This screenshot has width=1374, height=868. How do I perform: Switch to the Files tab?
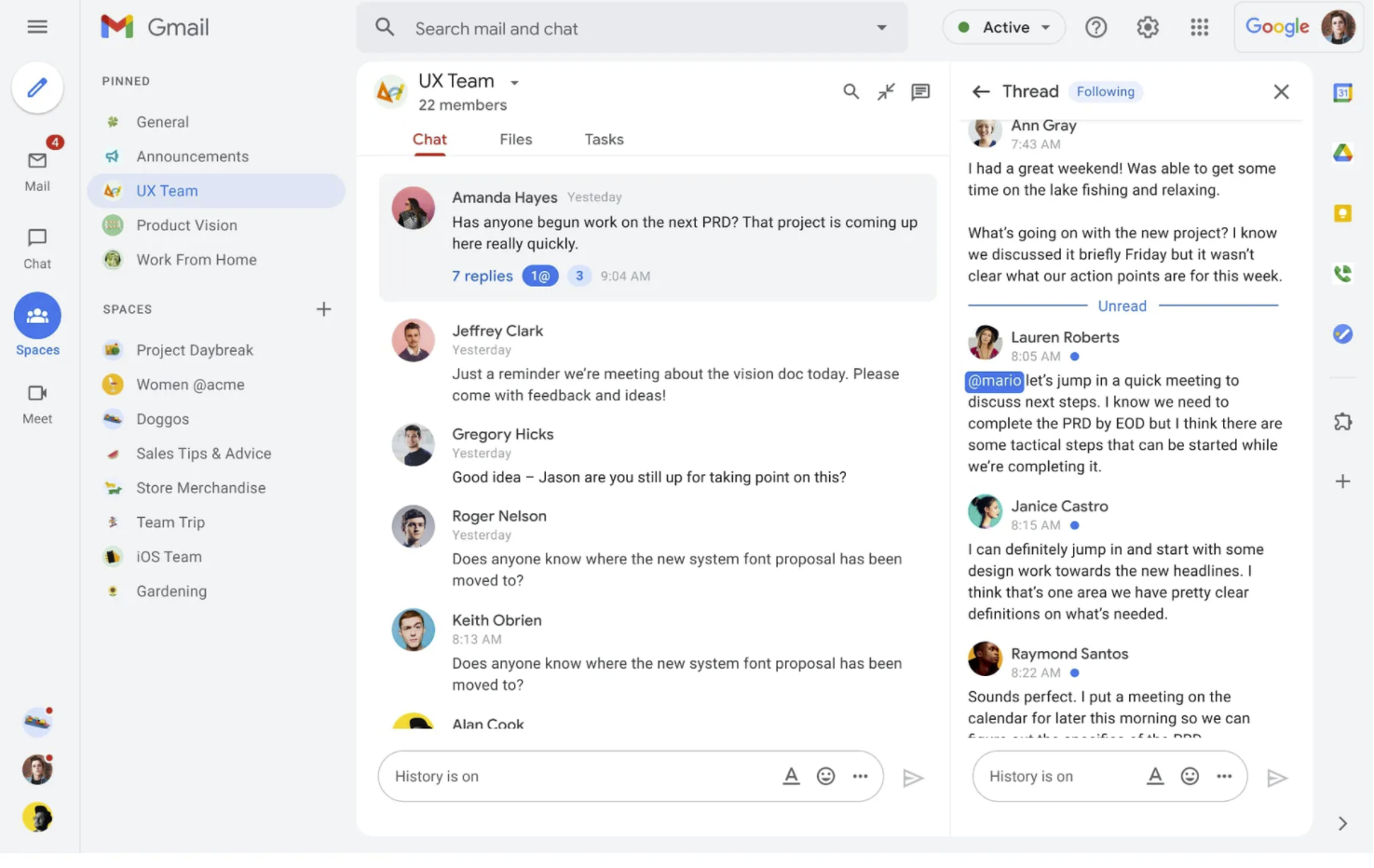516,140
